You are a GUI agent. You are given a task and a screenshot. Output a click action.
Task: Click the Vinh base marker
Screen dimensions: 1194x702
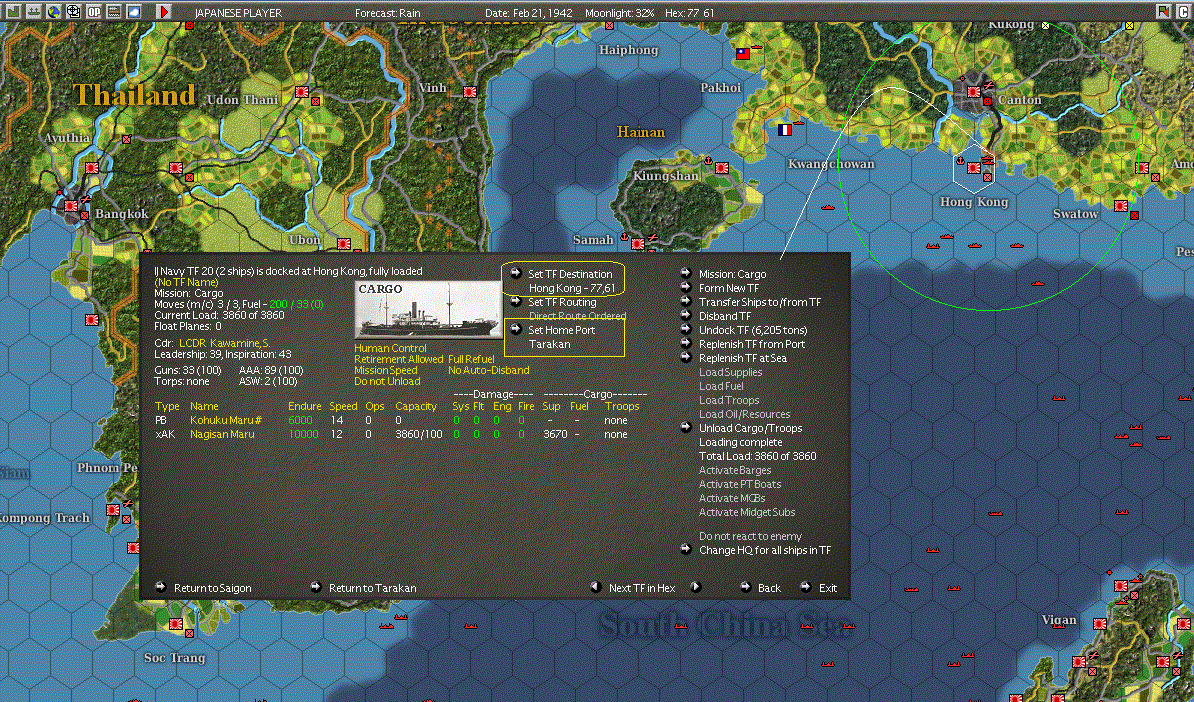[470, 91]
